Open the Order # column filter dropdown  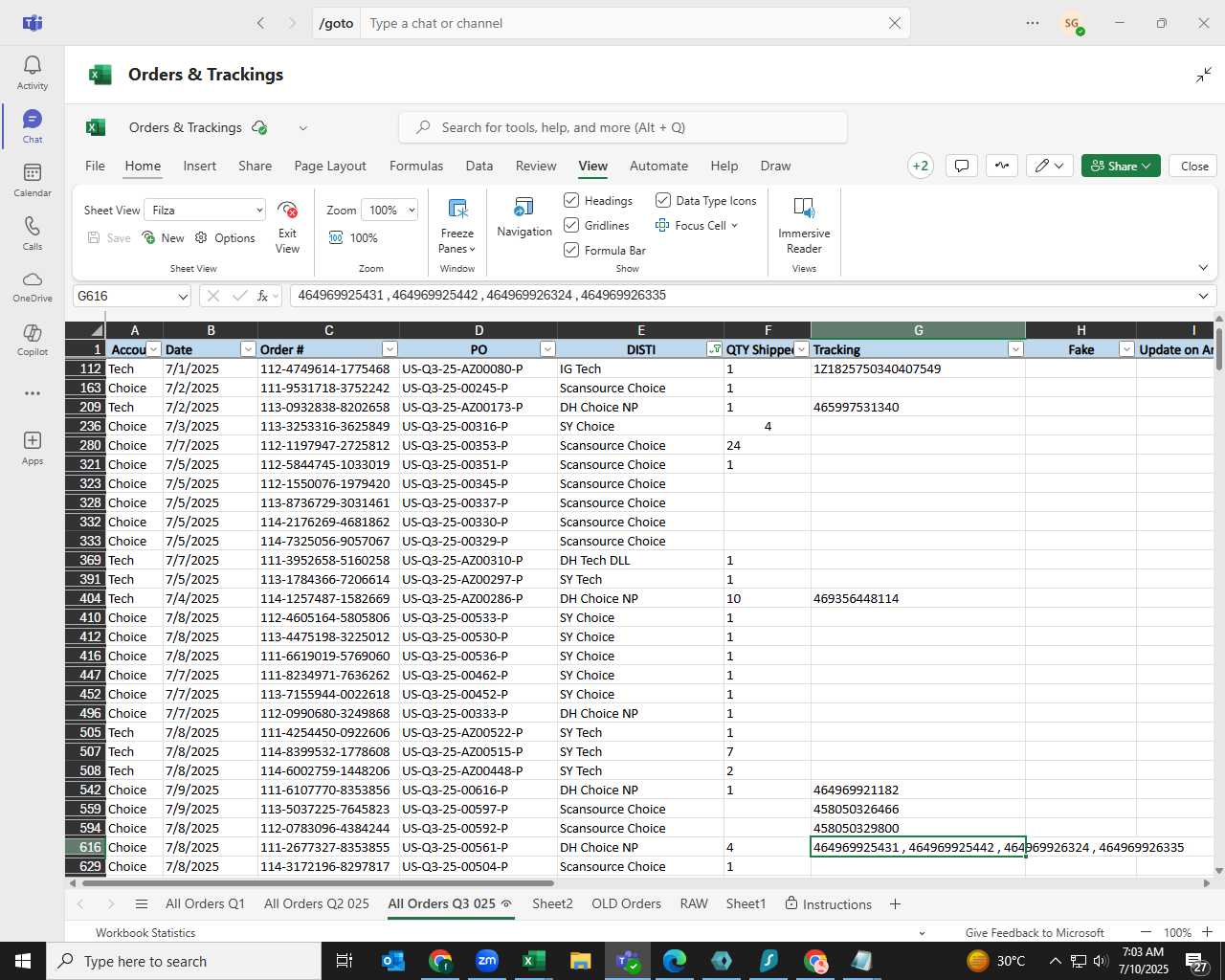(x=390, y=349)
